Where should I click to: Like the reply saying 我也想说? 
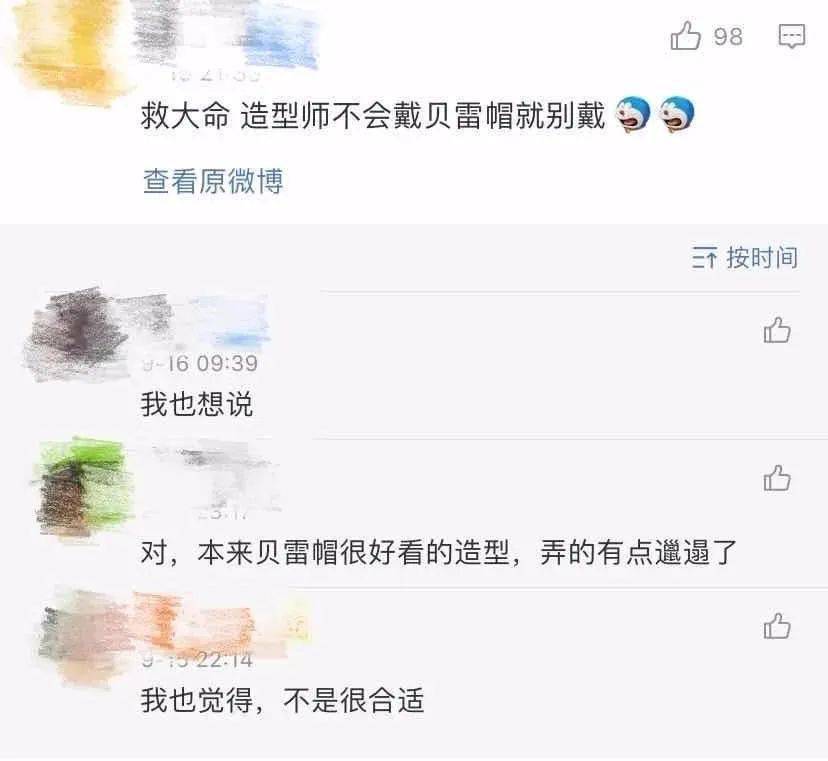click(777, 331)
